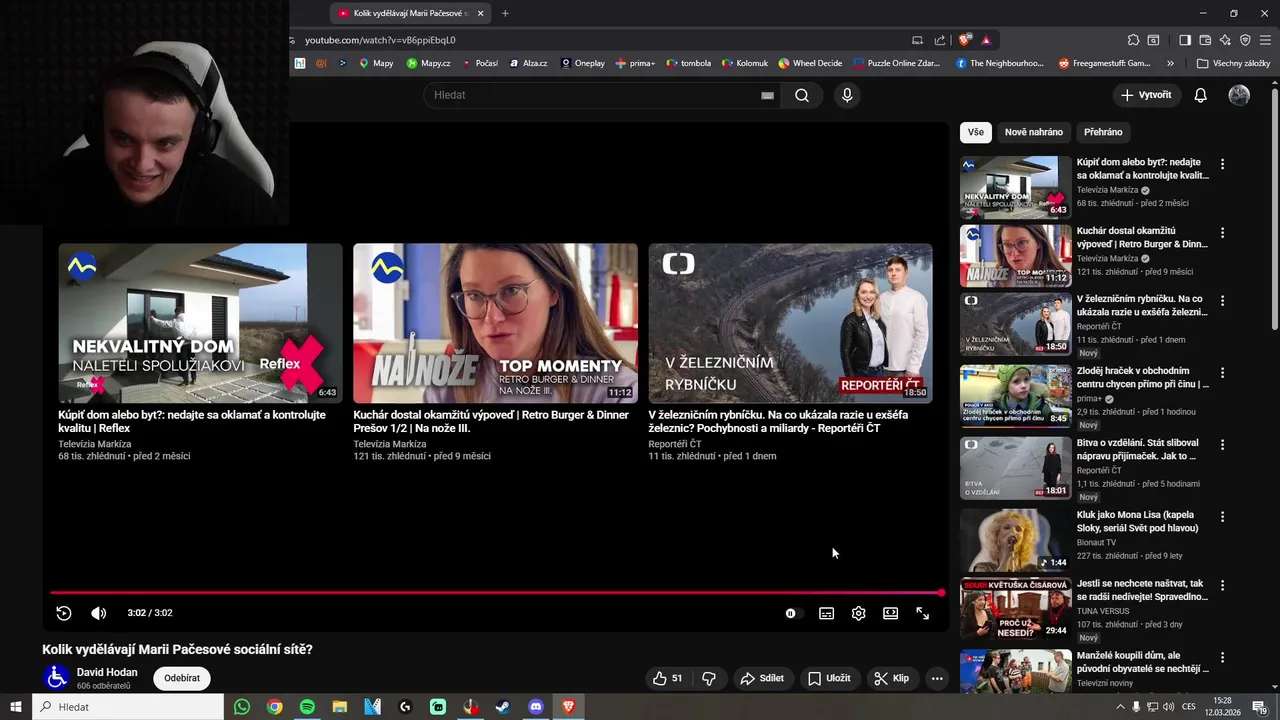1280x720 pixels.
Task: Click the Brave Shields lion icon in address bar
Action: tap(964, 40)
